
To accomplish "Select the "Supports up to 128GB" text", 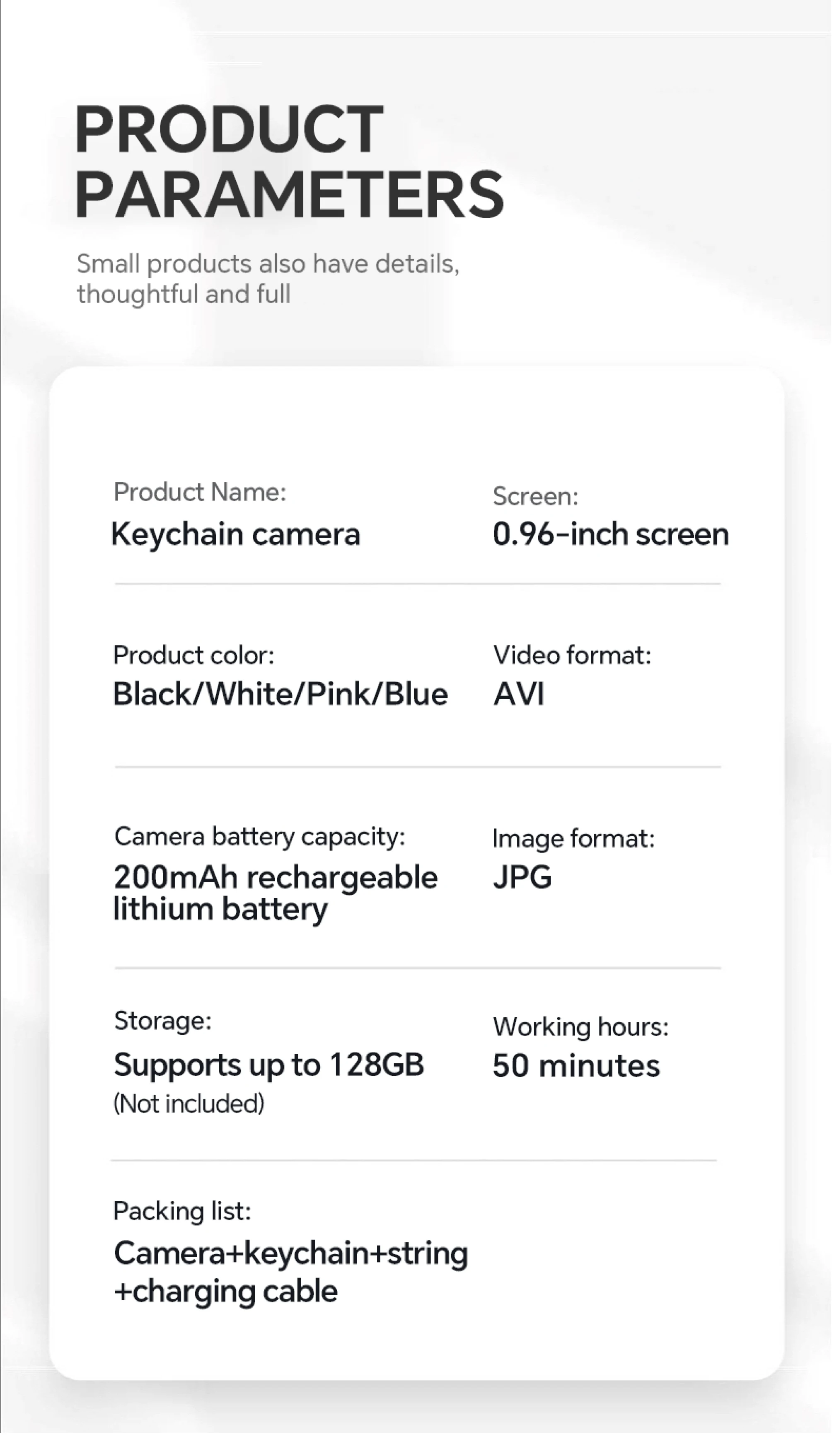I will click(x=268, y=1065).
